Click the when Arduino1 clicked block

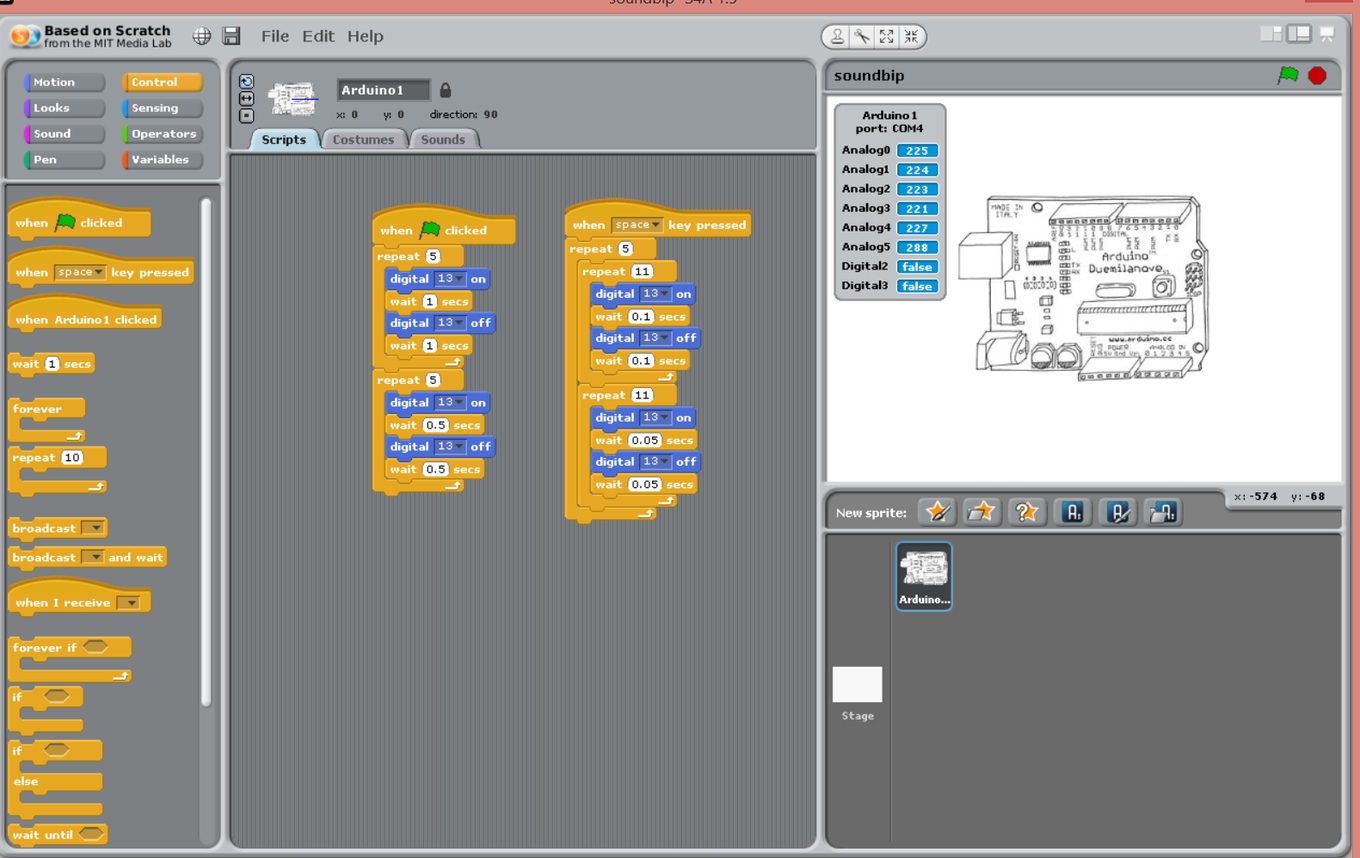[84, 316]
